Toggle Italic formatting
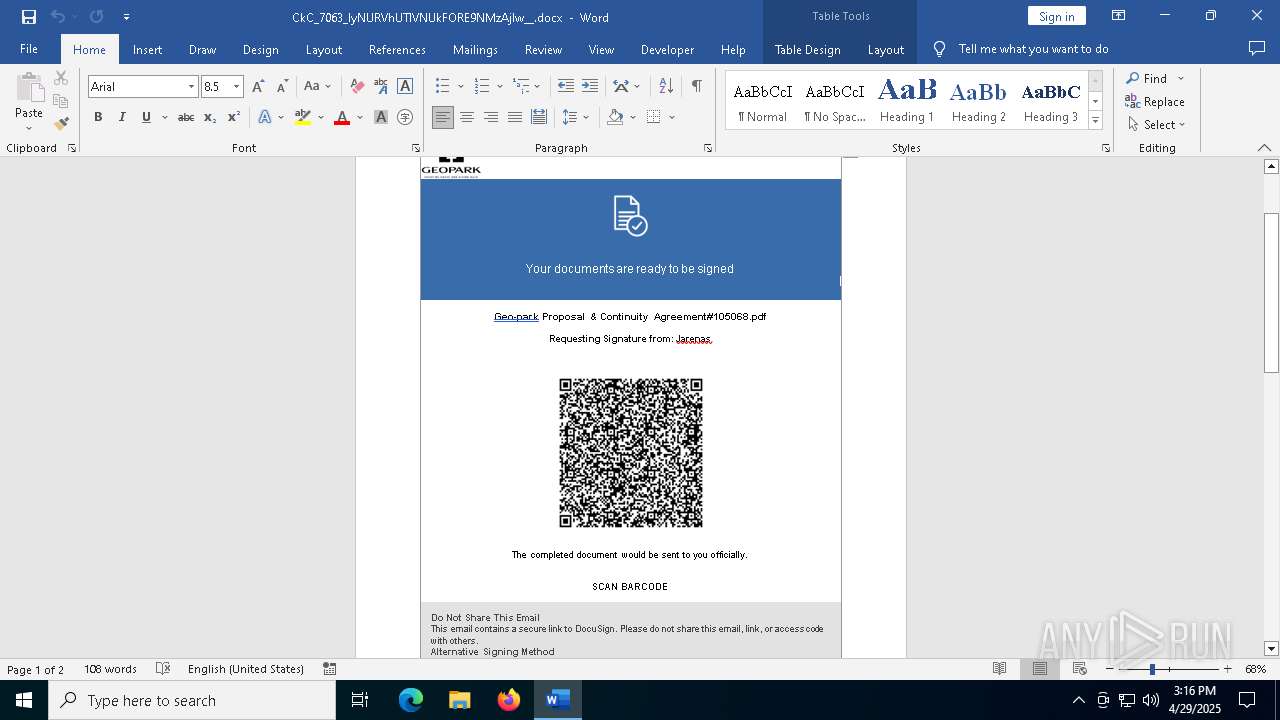The width and height of the screenshot is (1280, 720). pyautogui.click(x=122, y=117)
